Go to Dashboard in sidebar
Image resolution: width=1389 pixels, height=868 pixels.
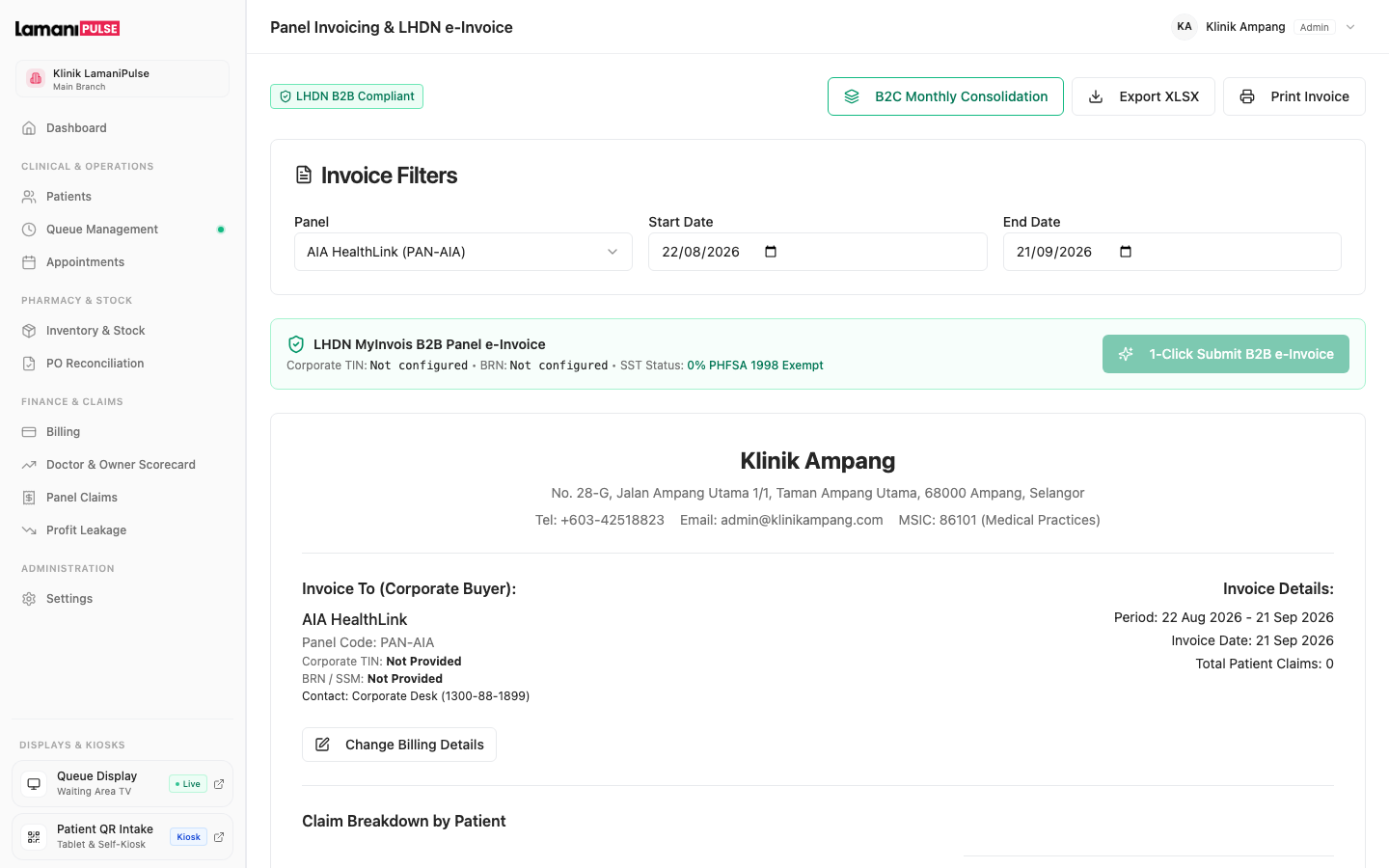pos(123,128)
